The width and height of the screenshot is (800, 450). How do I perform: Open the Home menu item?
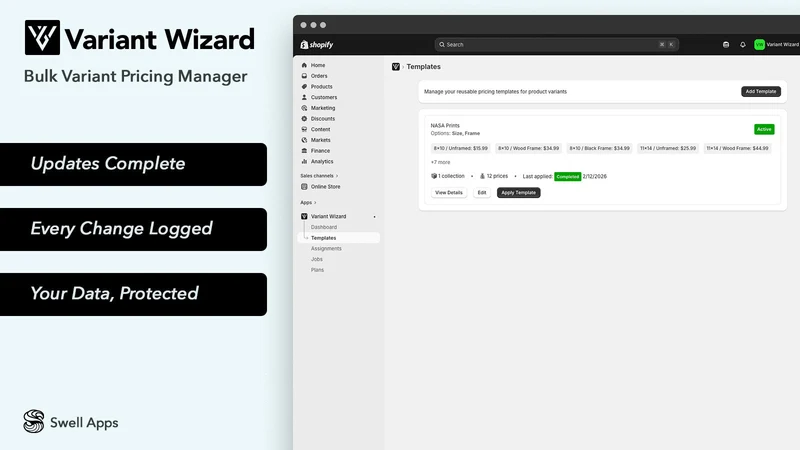tap(318, 65)
